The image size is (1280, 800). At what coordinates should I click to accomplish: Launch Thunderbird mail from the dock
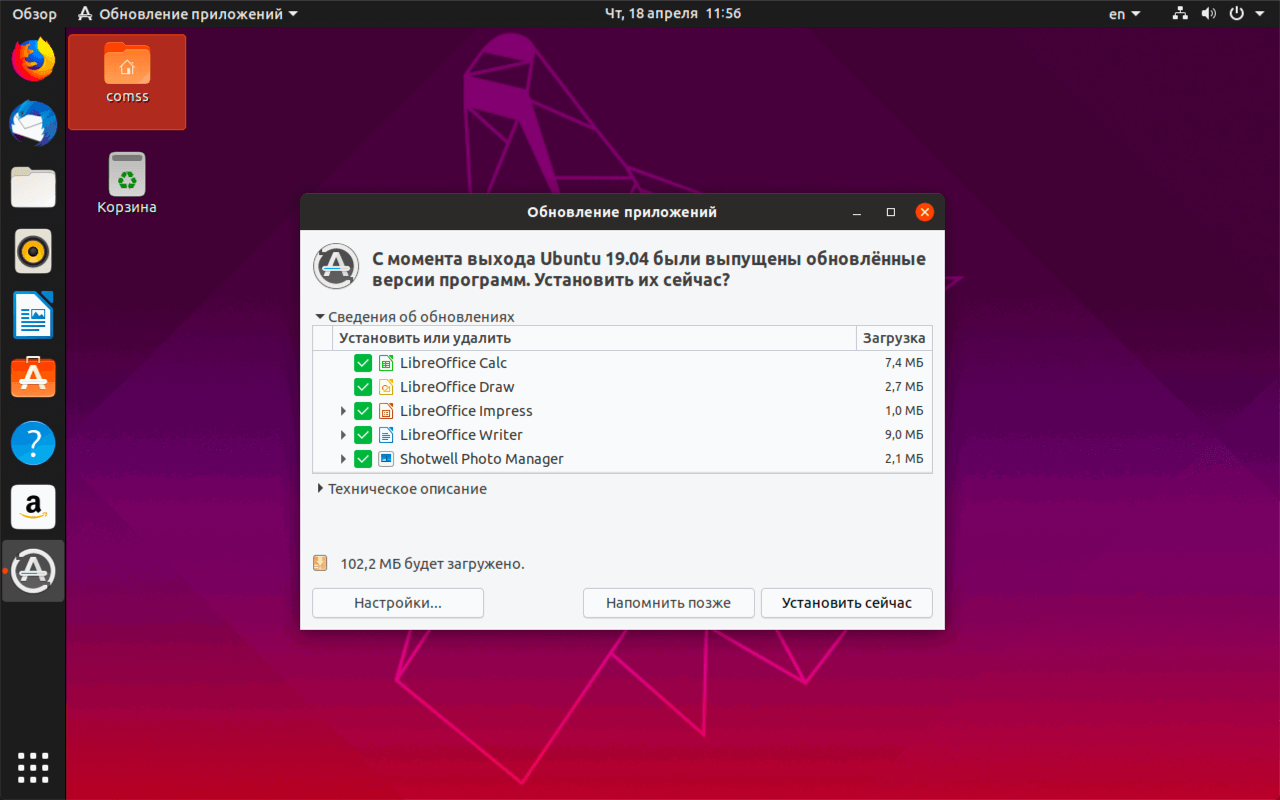pos(33,123)
